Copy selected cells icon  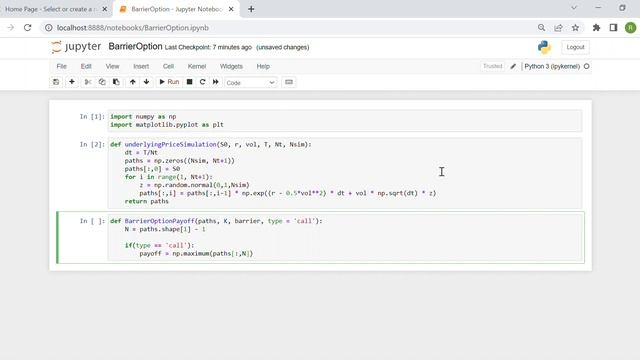pos(102,82)
